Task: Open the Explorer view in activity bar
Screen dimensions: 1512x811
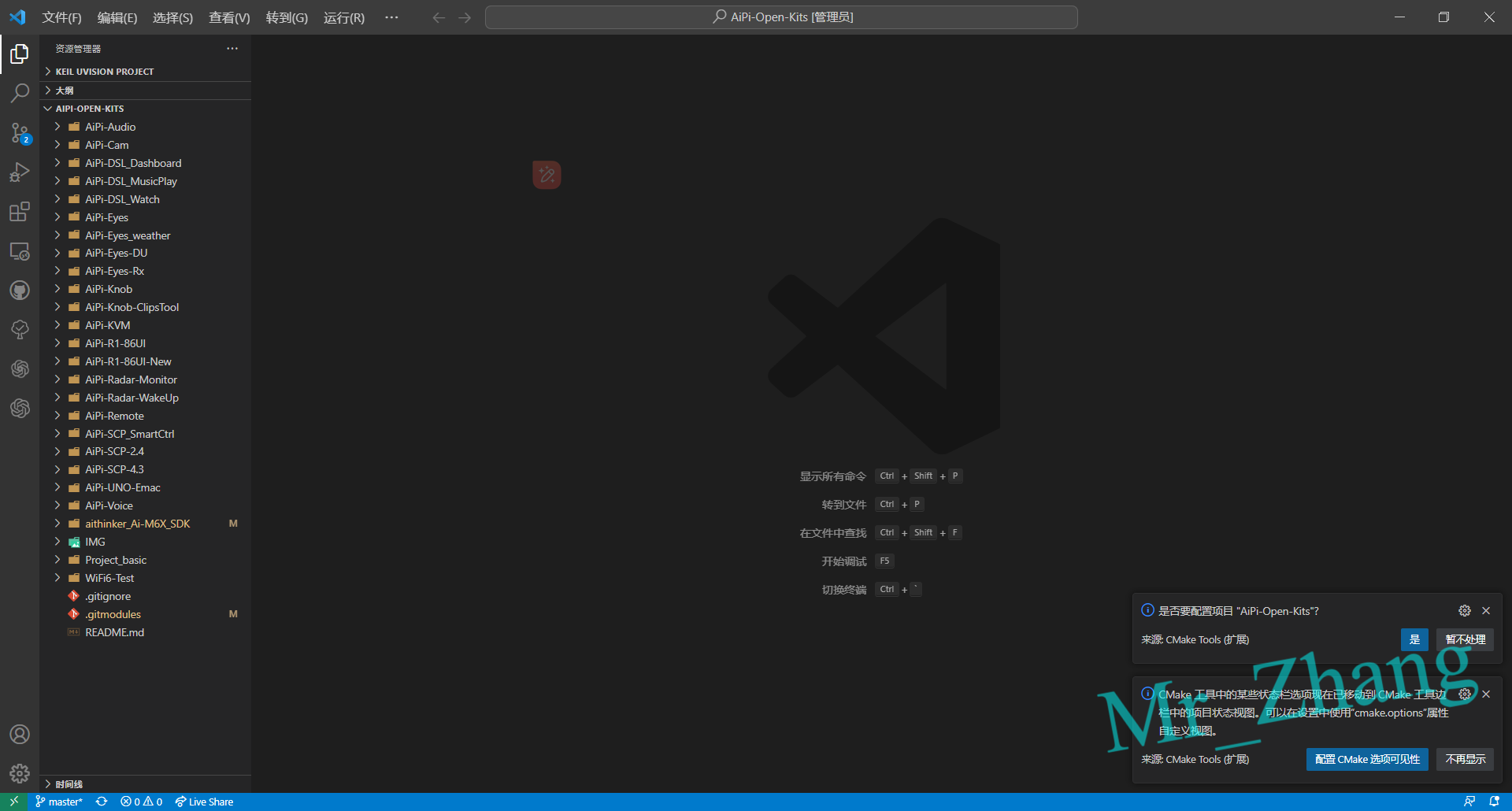Action: tap(20, 54)
